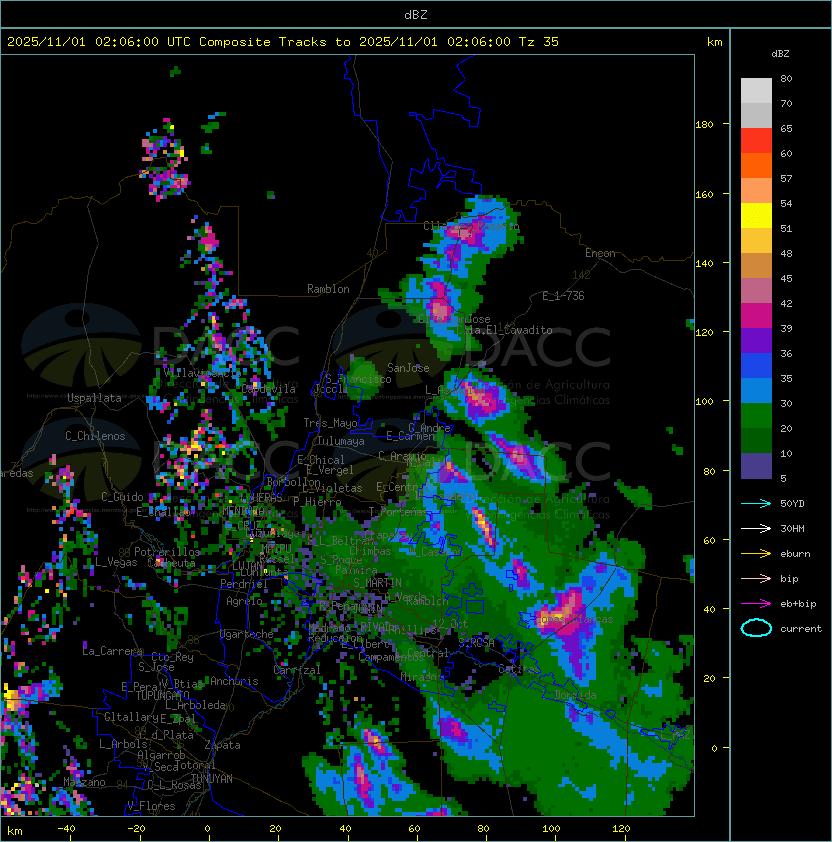Click the dBZ title at top
The height and width of the screenshot is (842, 832).
pyautogui.click(x=416, y=14)
